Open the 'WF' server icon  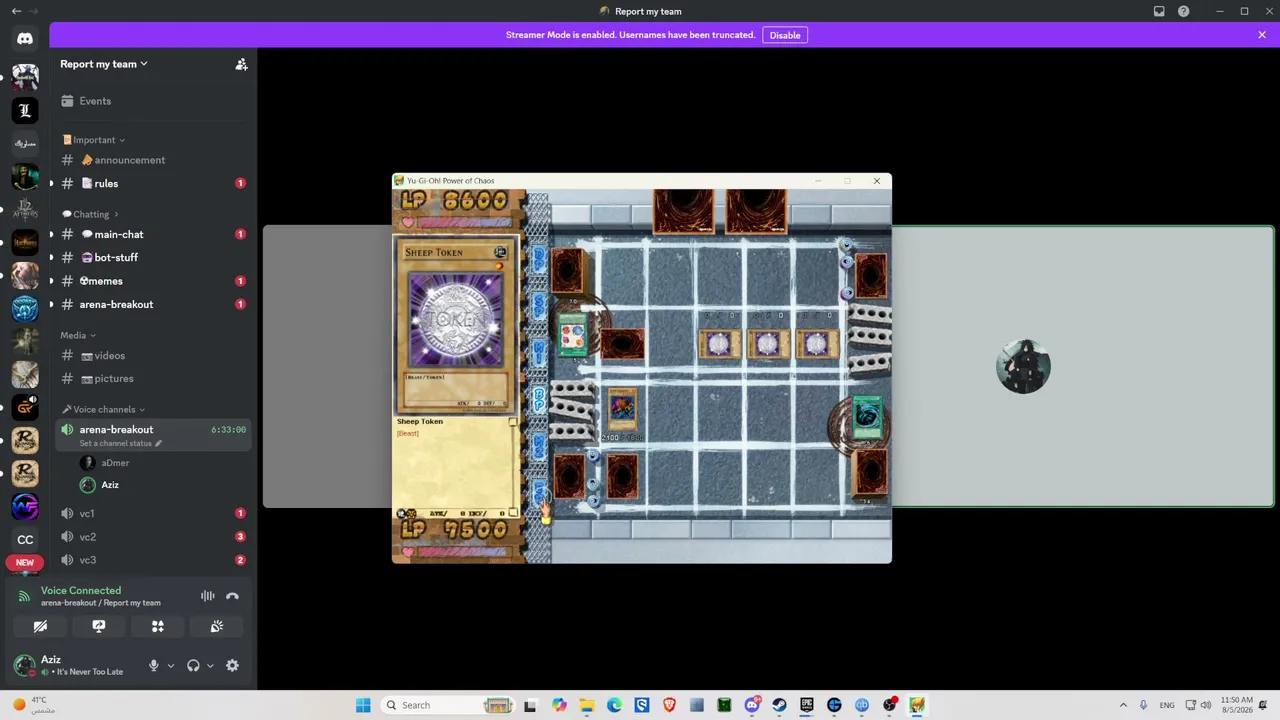click(25, 506)
